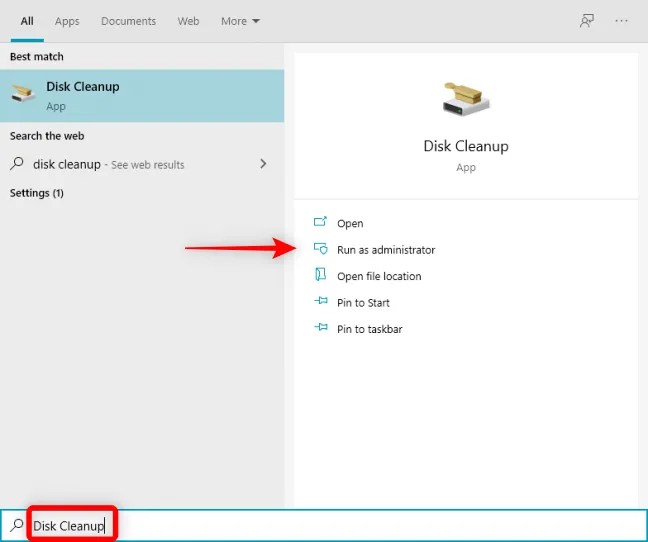This screenshot has height=542, width=648.
Task: Select Pin to Start
Action: point(363,303)
